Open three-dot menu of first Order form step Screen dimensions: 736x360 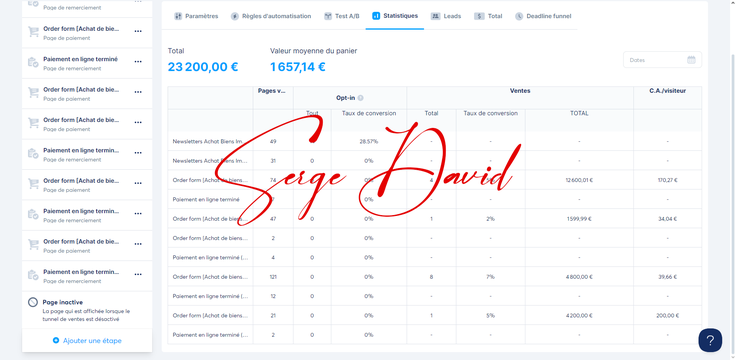(138, 31)
